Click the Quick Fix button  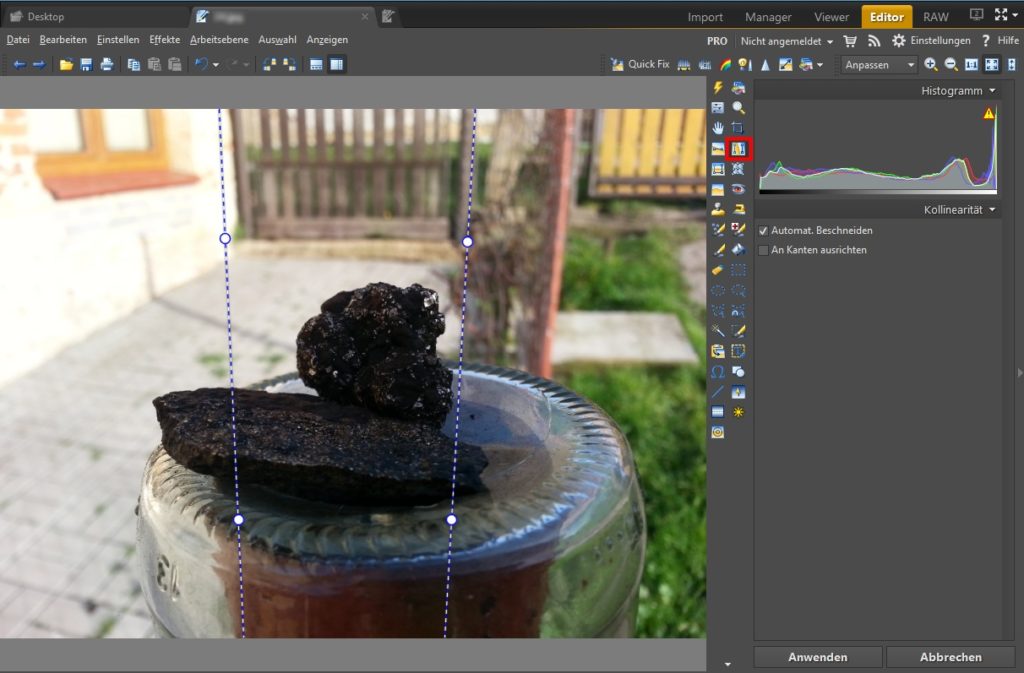click(640, 64)
